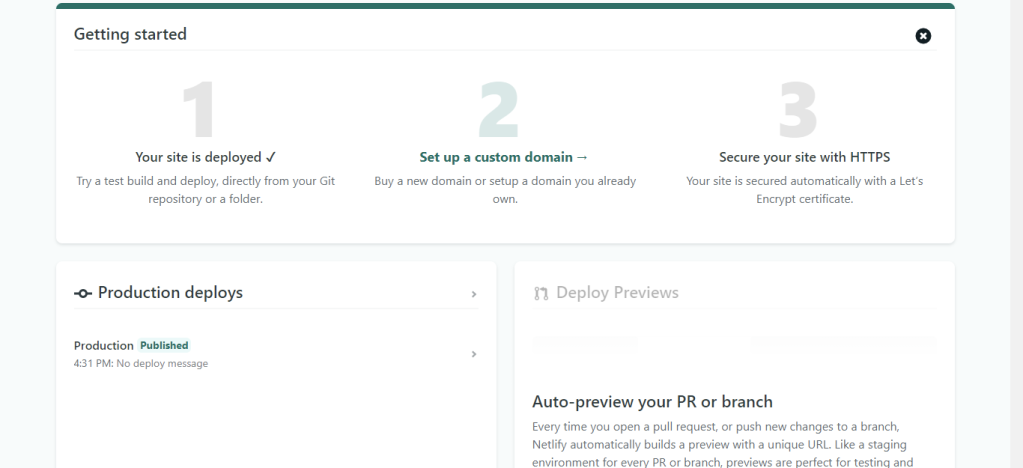Click the No deploy message timestamp line
This screenshot has height=468, width=1023.
[141, 364]
